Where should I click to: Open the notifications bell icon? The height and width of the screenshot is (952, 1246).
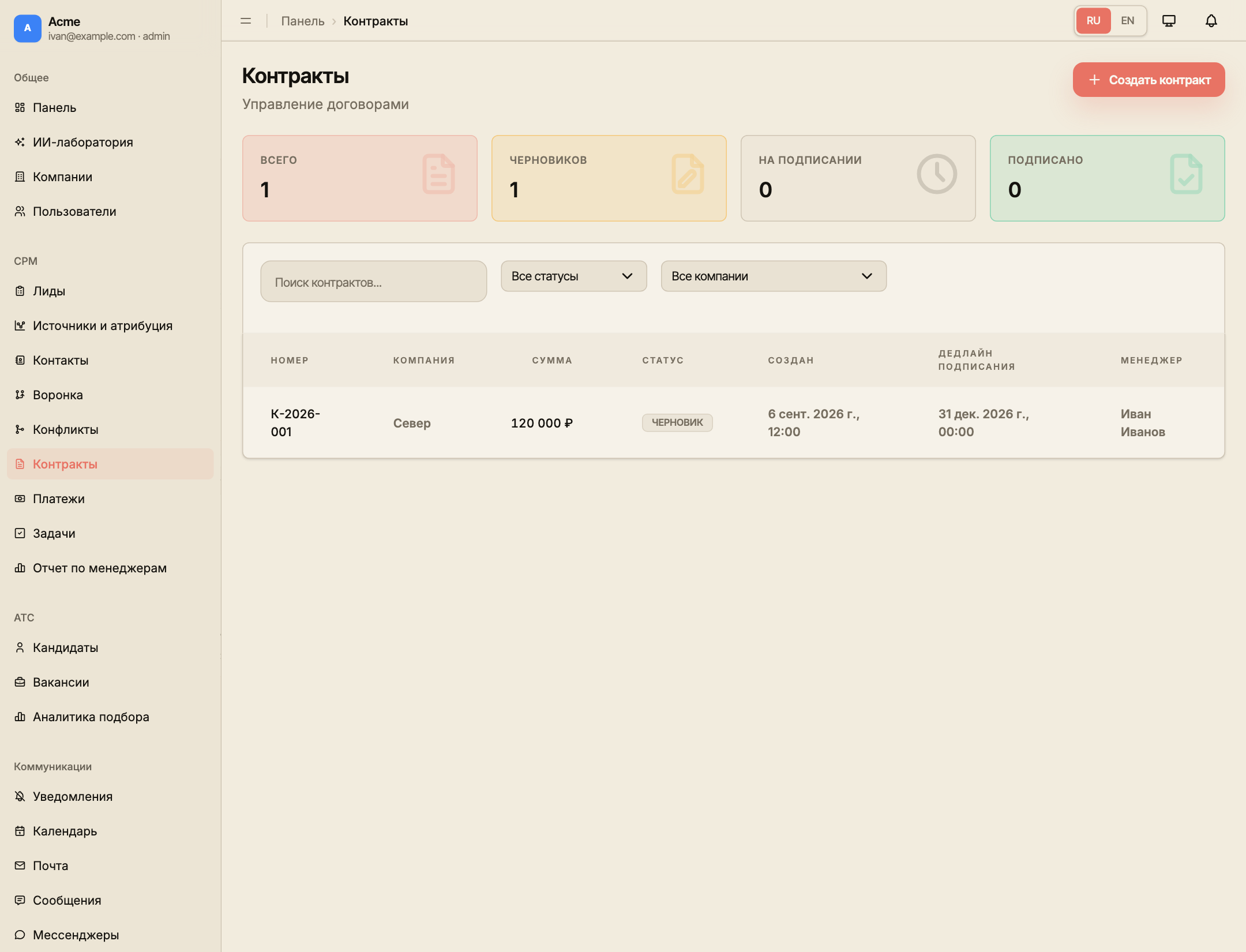coord(1211,21)
